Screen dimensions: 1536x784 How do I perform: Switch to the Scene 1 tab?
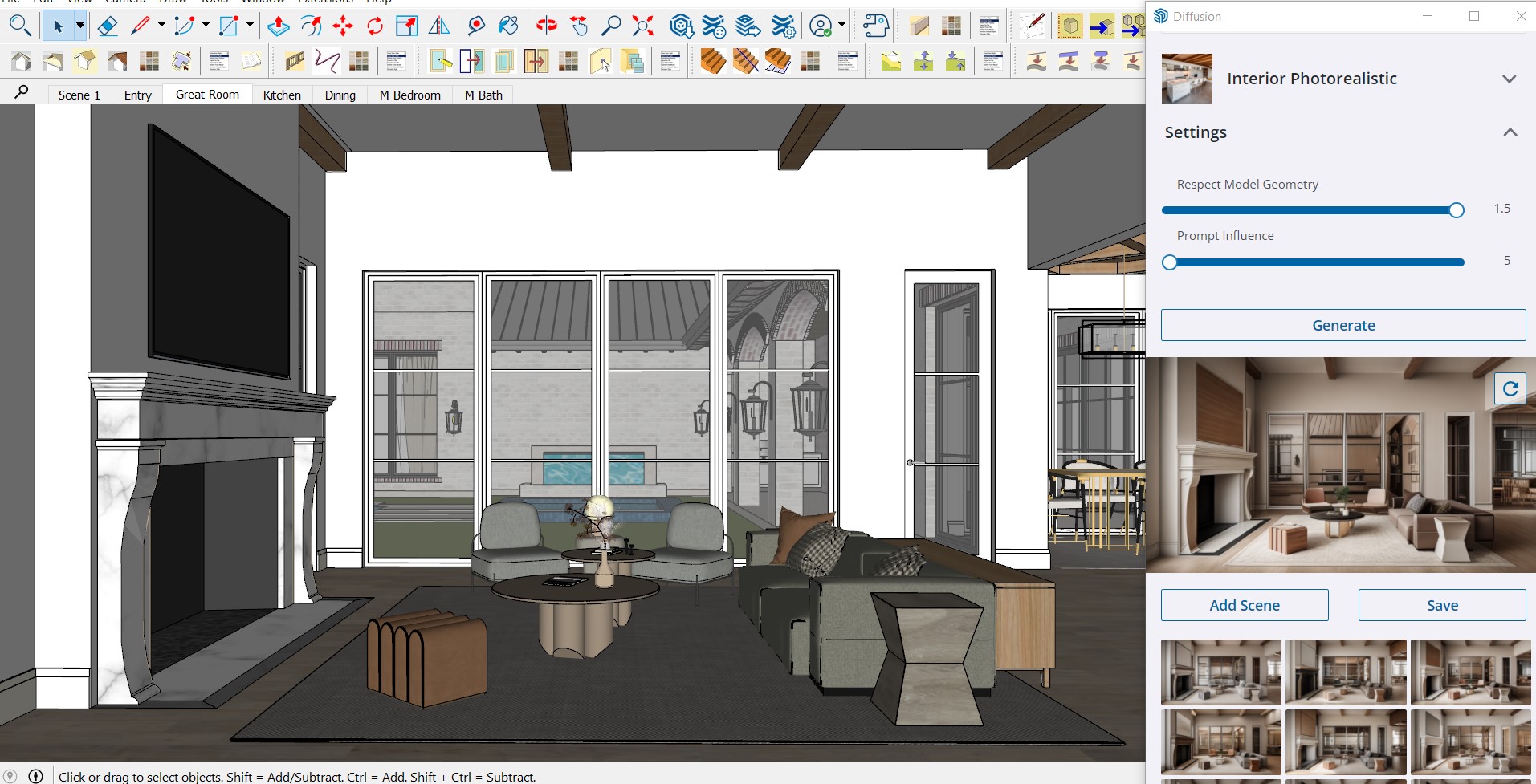(x=79, y=95)
